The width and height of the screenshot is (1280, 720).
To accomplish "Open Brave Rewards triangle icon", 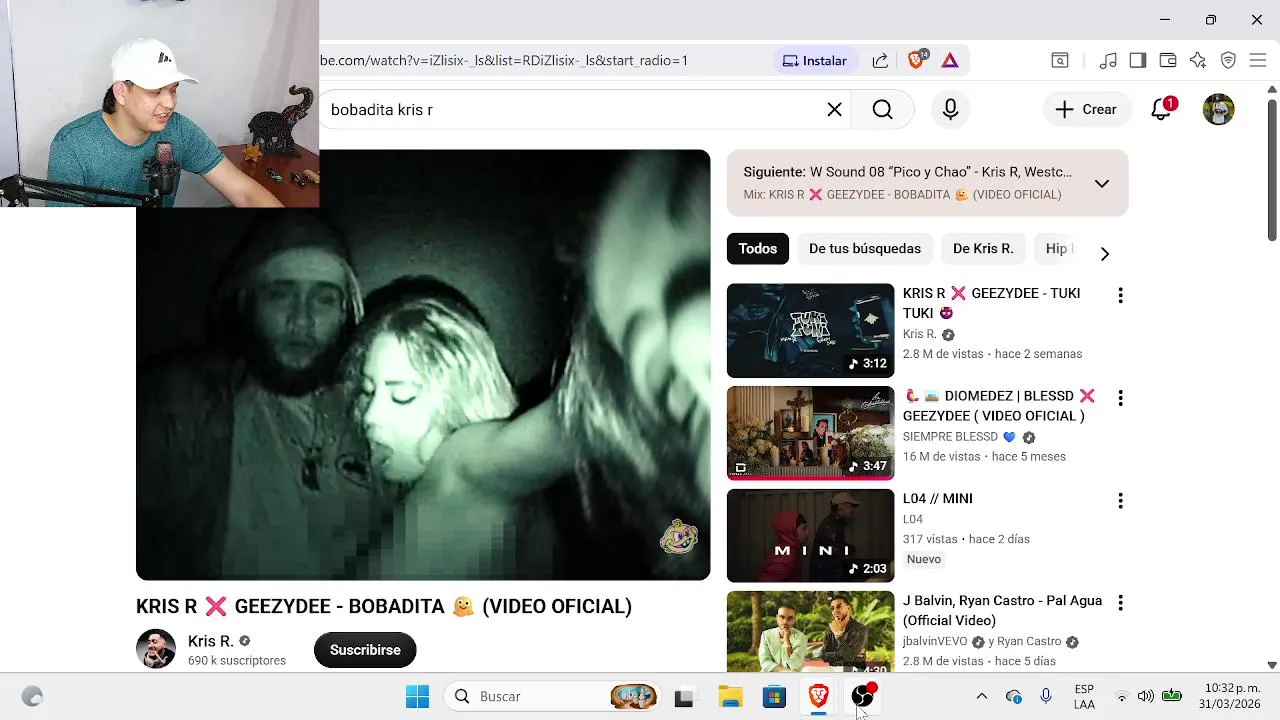I will tap(950, 60).
